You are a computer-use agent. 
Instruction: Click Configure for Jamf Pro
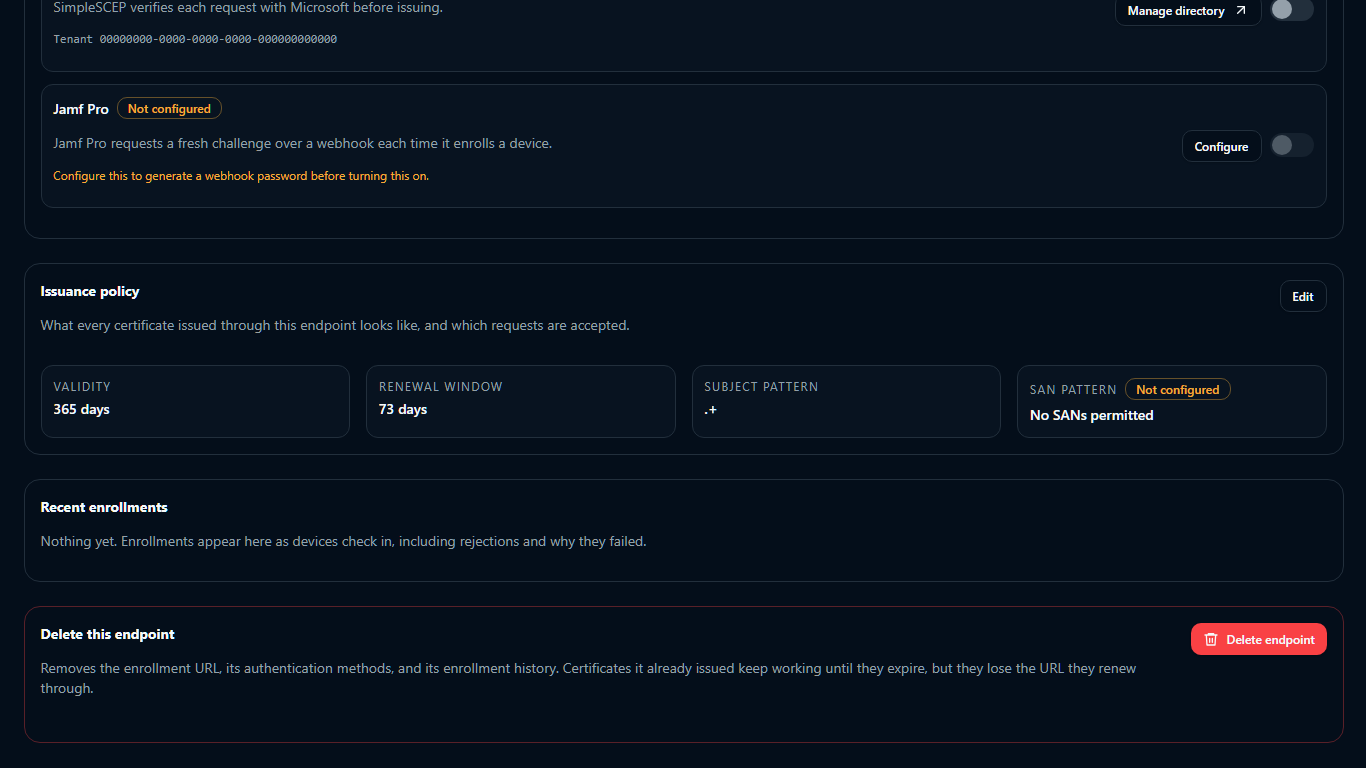pyautogui.click(x=1221, y=146)
